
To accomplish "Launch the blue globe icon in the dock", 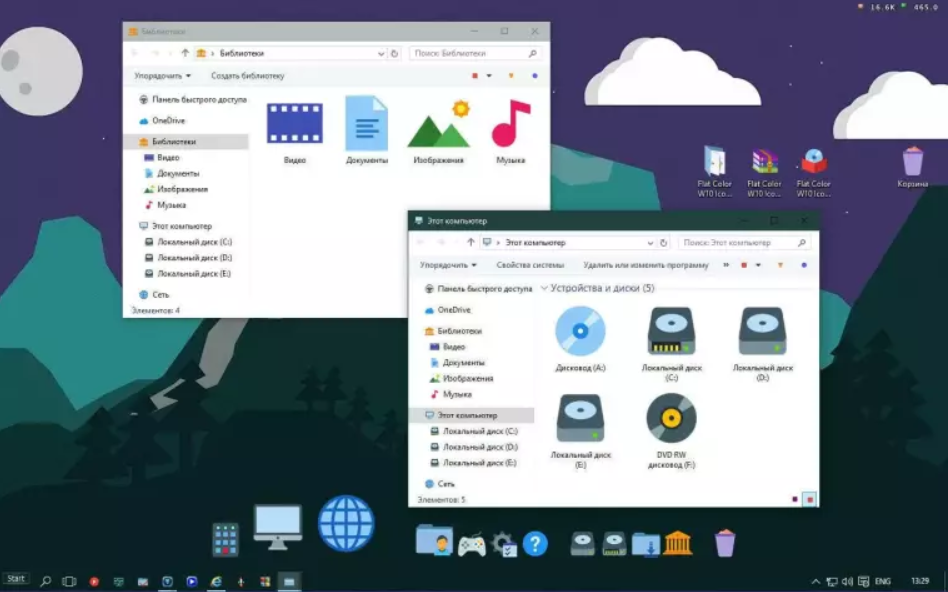I will (x=346, y=523).
